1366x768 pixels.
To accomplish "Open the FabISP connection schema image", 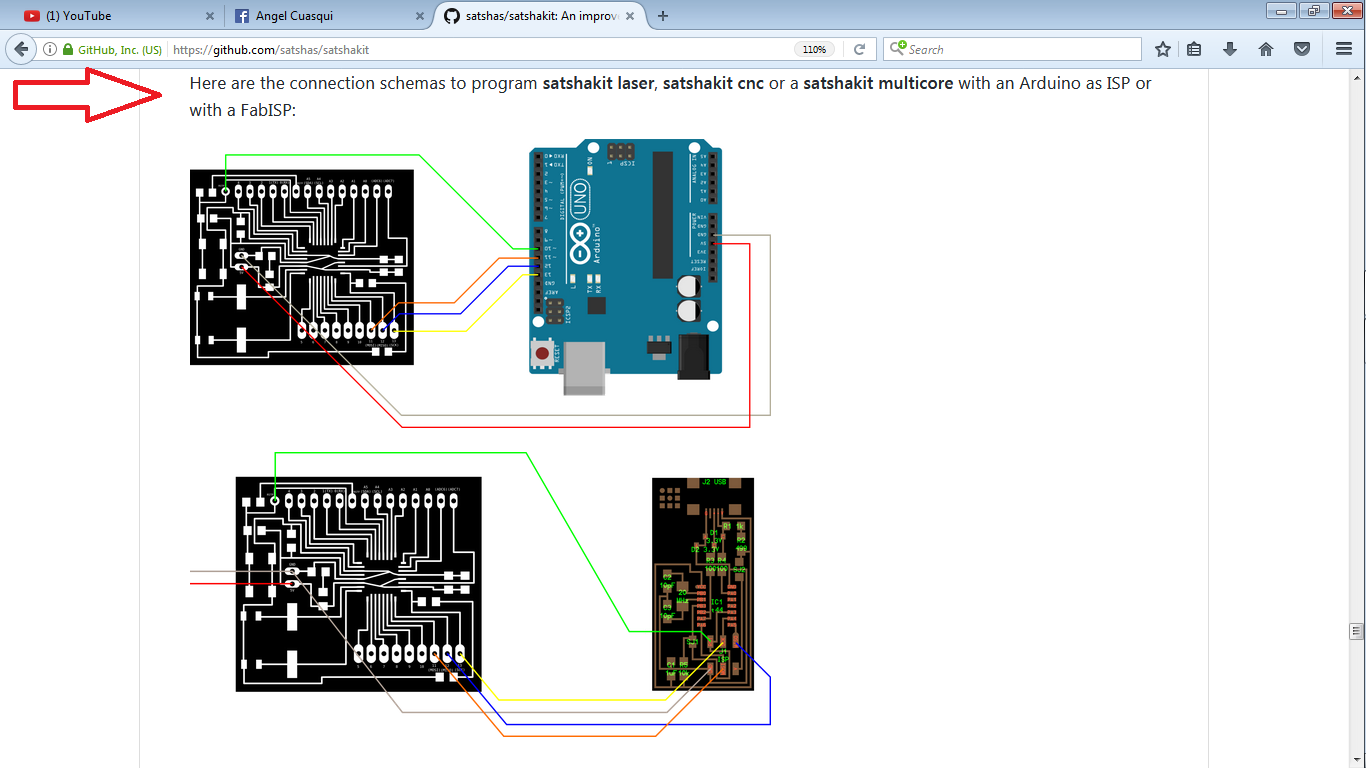I will tap(480, 594).
